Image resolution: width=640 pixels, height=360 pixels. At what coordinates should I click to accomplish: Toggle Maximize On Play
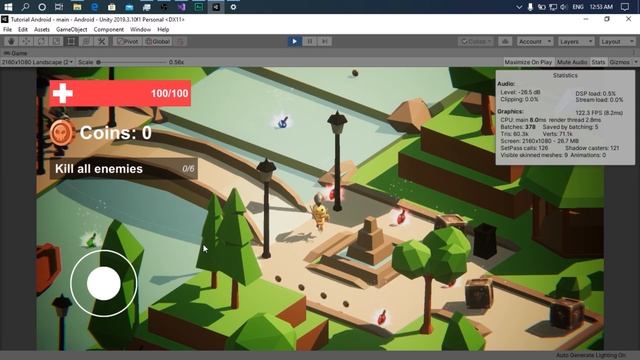[x=528, y=62]
